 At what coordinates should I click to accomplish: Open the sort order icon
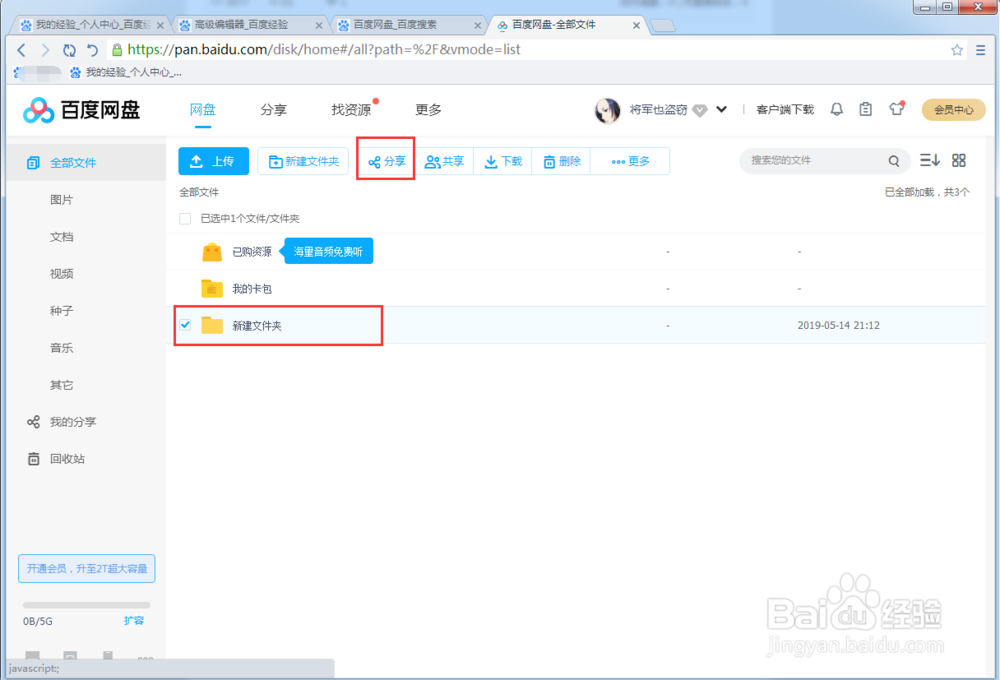929,161
